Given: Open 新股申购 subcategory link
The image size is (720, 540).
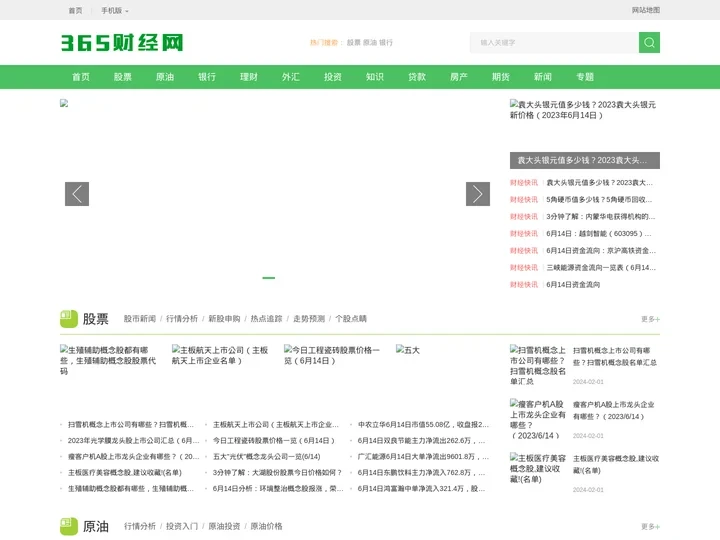Looking at the screenshot, I should point(224,319).
